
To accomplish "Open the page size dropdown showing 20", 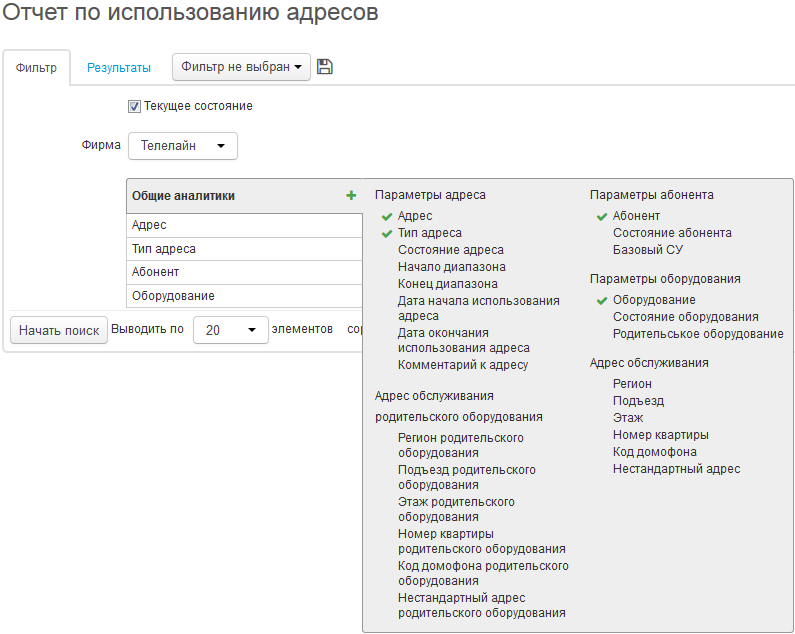I will click(x=230, y=329).
